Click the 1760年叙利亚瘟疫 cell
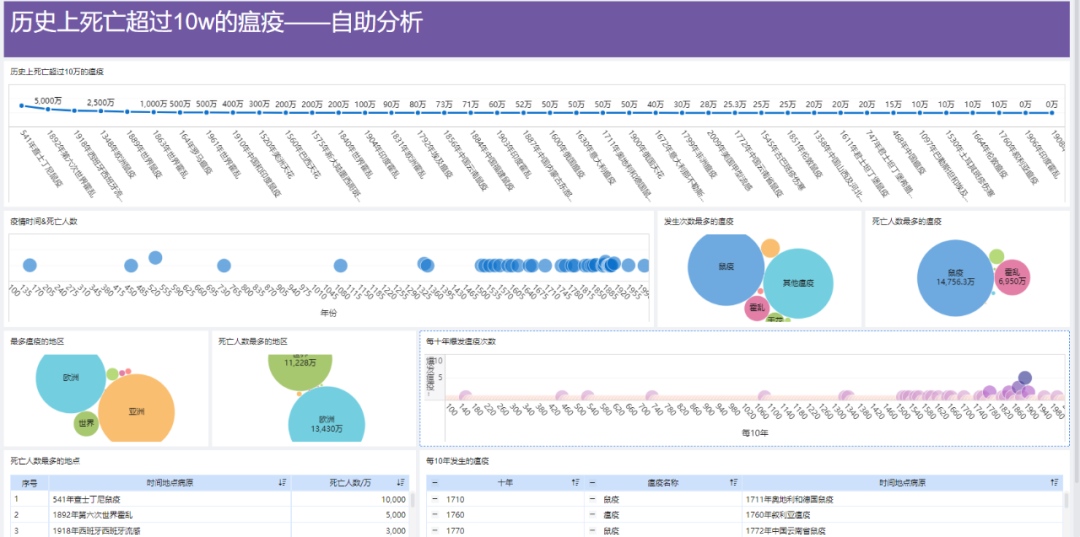This screenshot has width=1080, height=537. 902,515
